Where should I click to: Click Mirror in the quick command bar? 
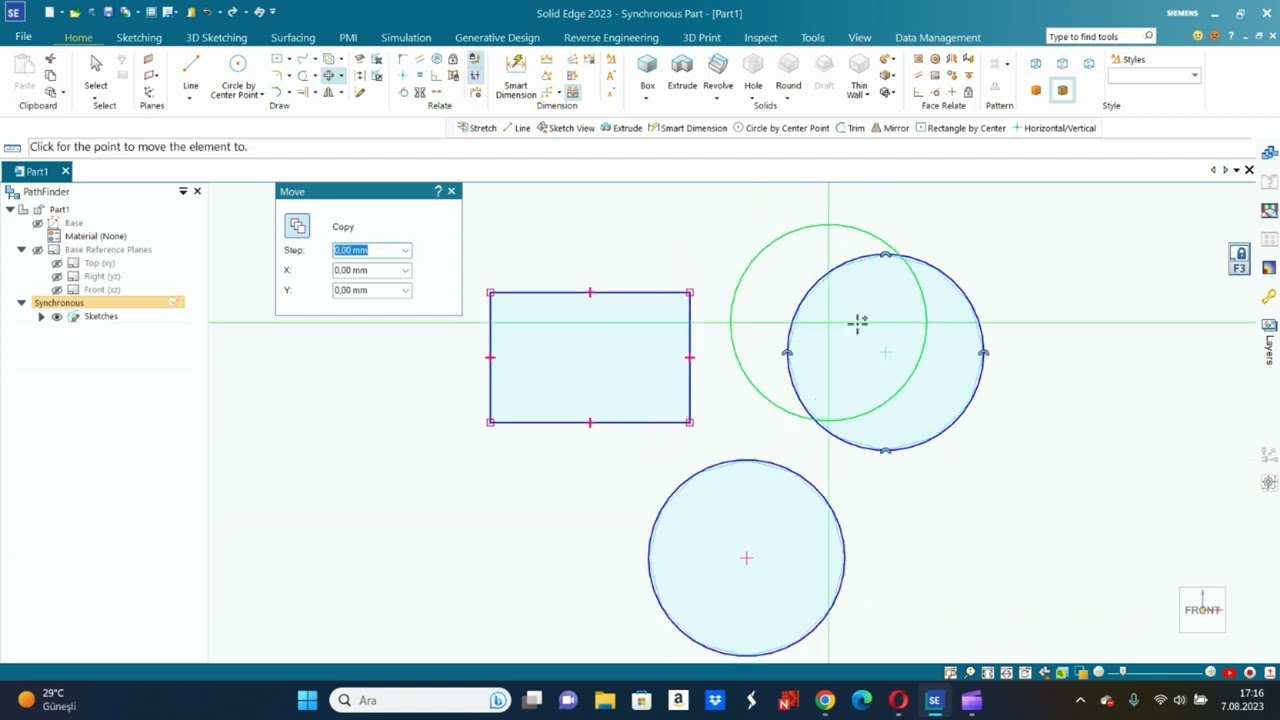point(890,128)
